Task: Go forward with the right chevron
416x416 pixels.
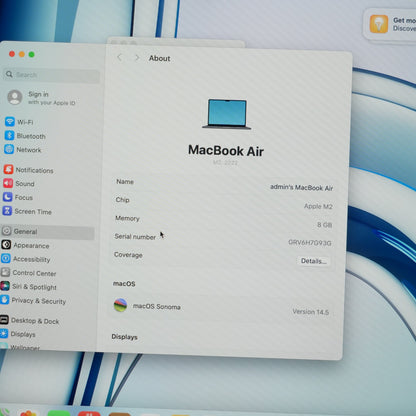Action: point(137,58)
